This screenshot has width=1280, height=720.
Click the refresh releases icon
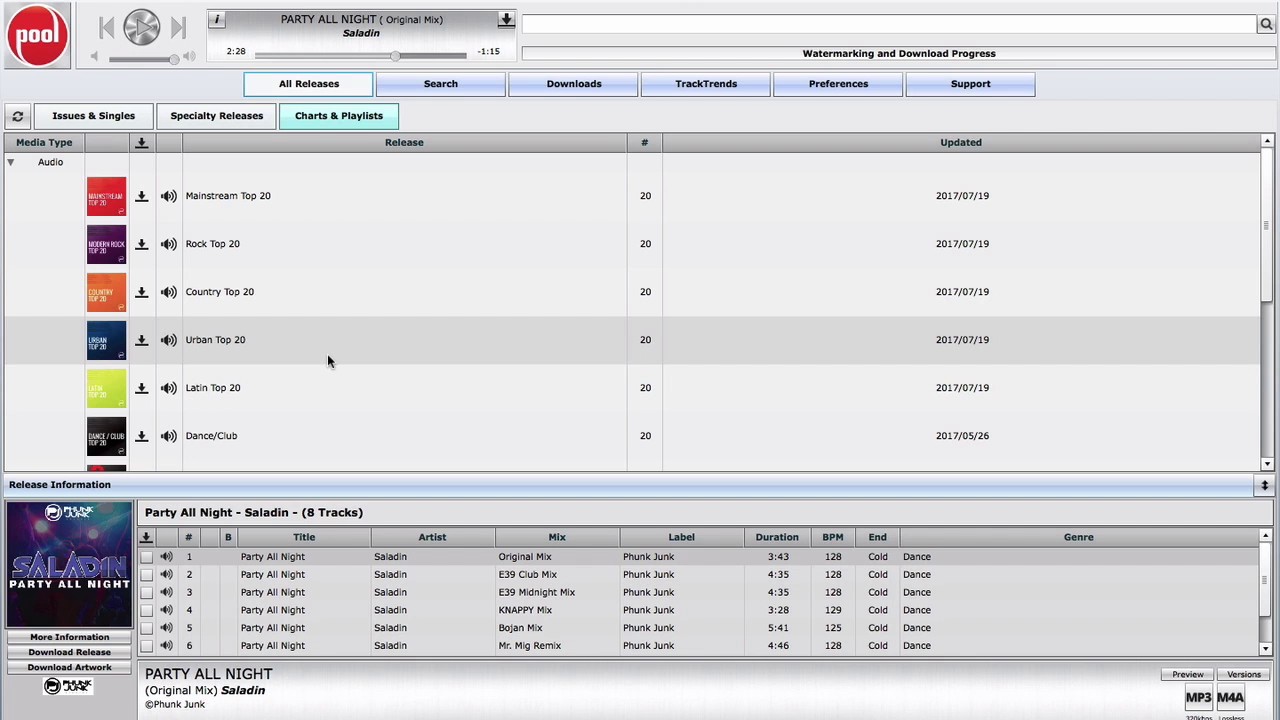coord(18,116)
